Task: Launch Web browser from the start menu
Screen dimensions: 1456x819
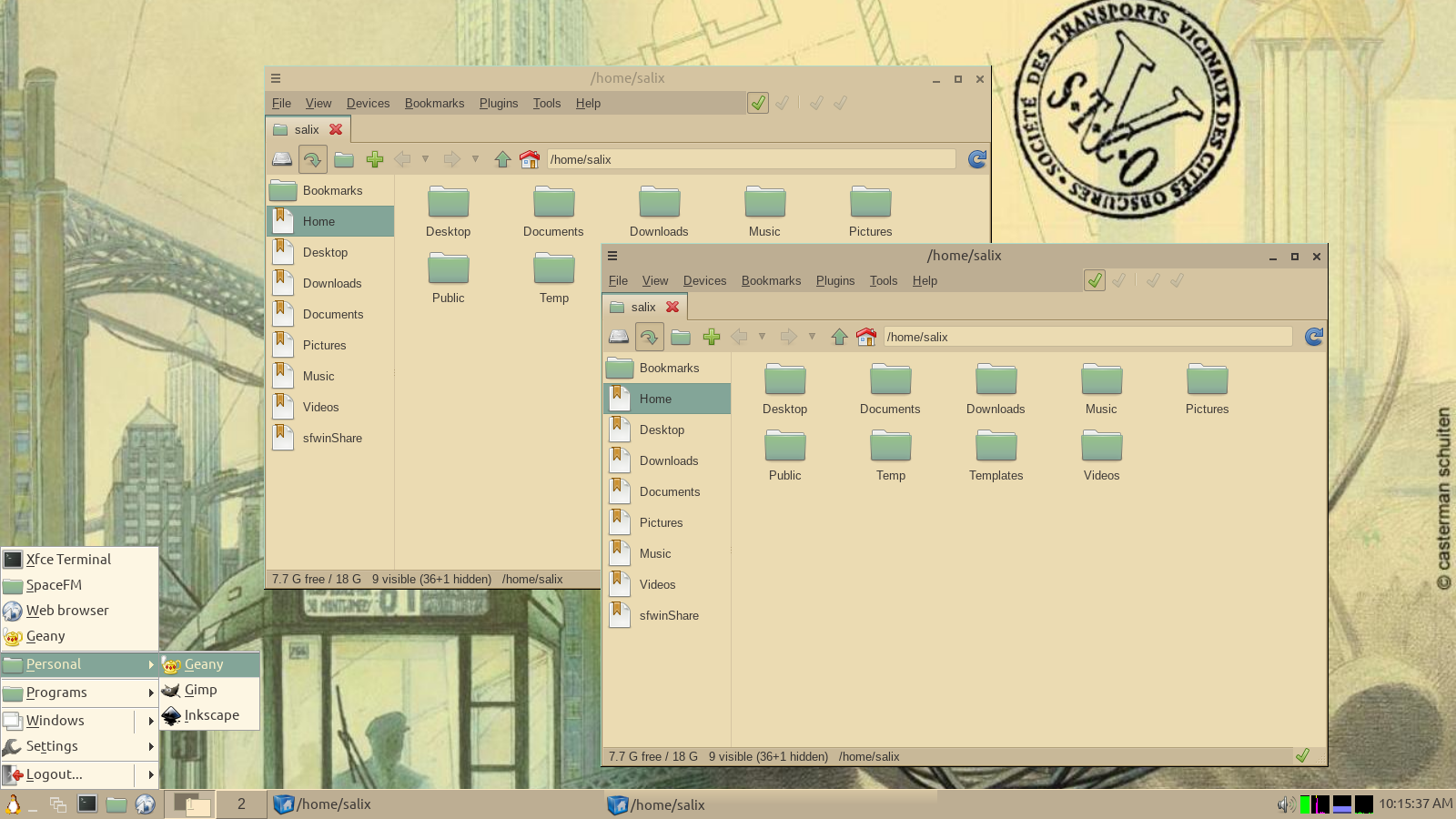Action: click(79, 611)
